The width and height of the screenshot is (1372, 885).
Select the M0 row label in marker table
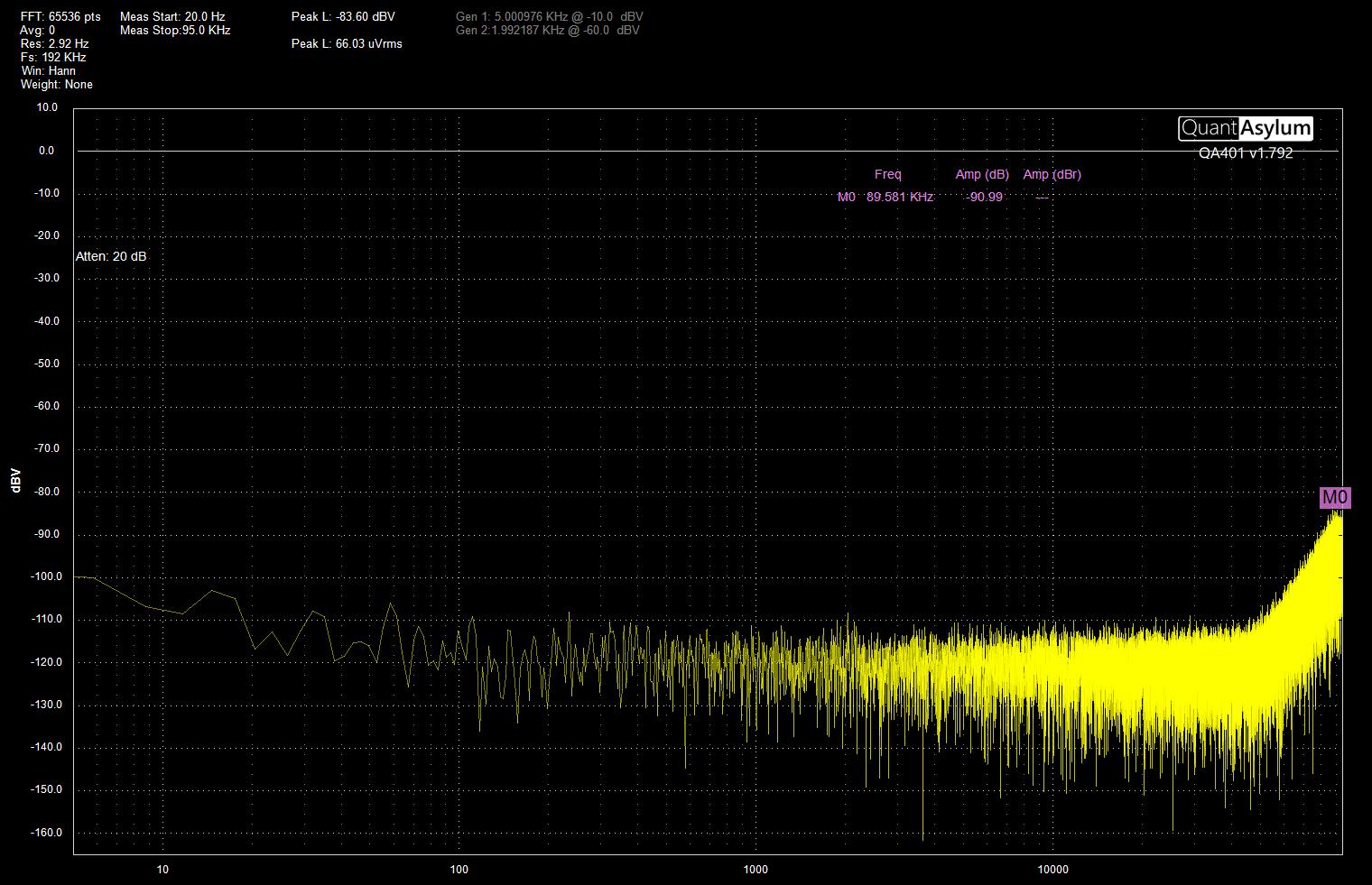846,197
